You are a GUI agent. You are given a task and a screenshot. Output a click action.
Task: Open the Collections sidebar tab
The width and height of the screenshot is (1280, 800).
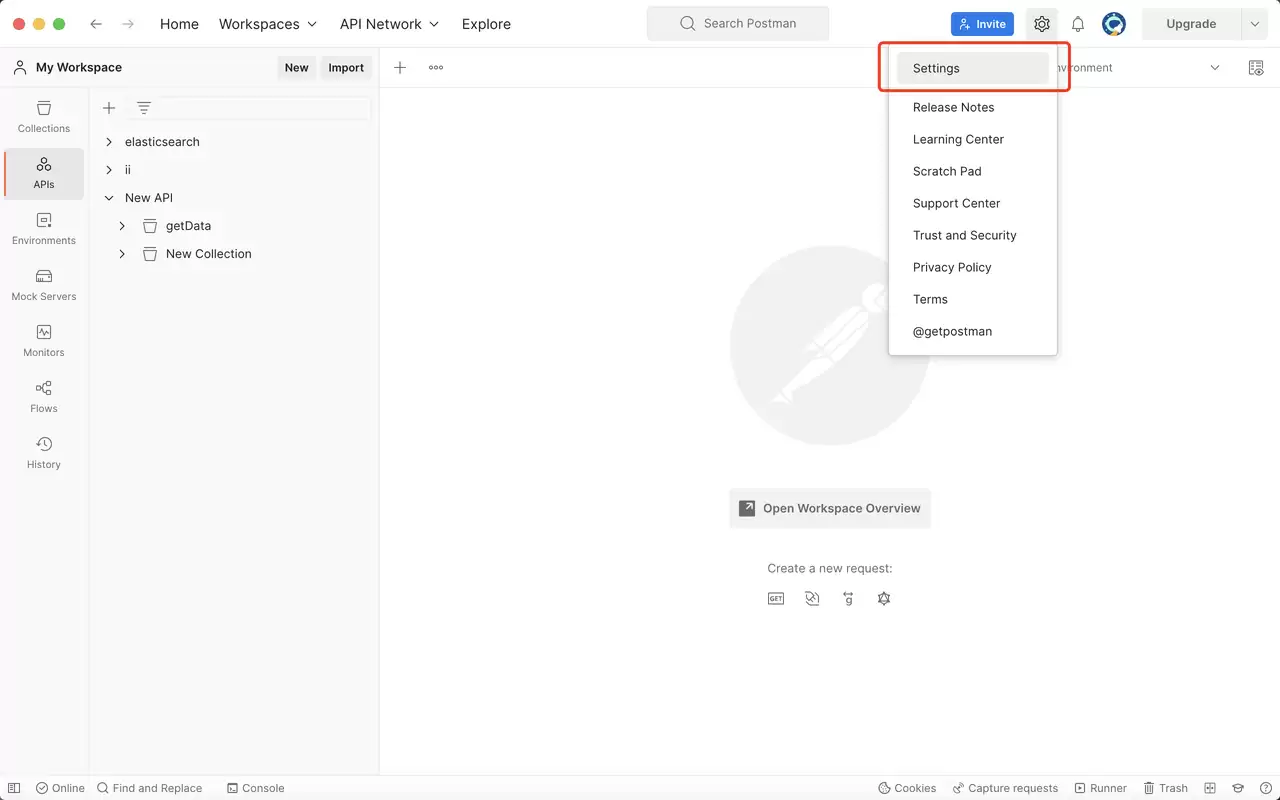[44, 116]
